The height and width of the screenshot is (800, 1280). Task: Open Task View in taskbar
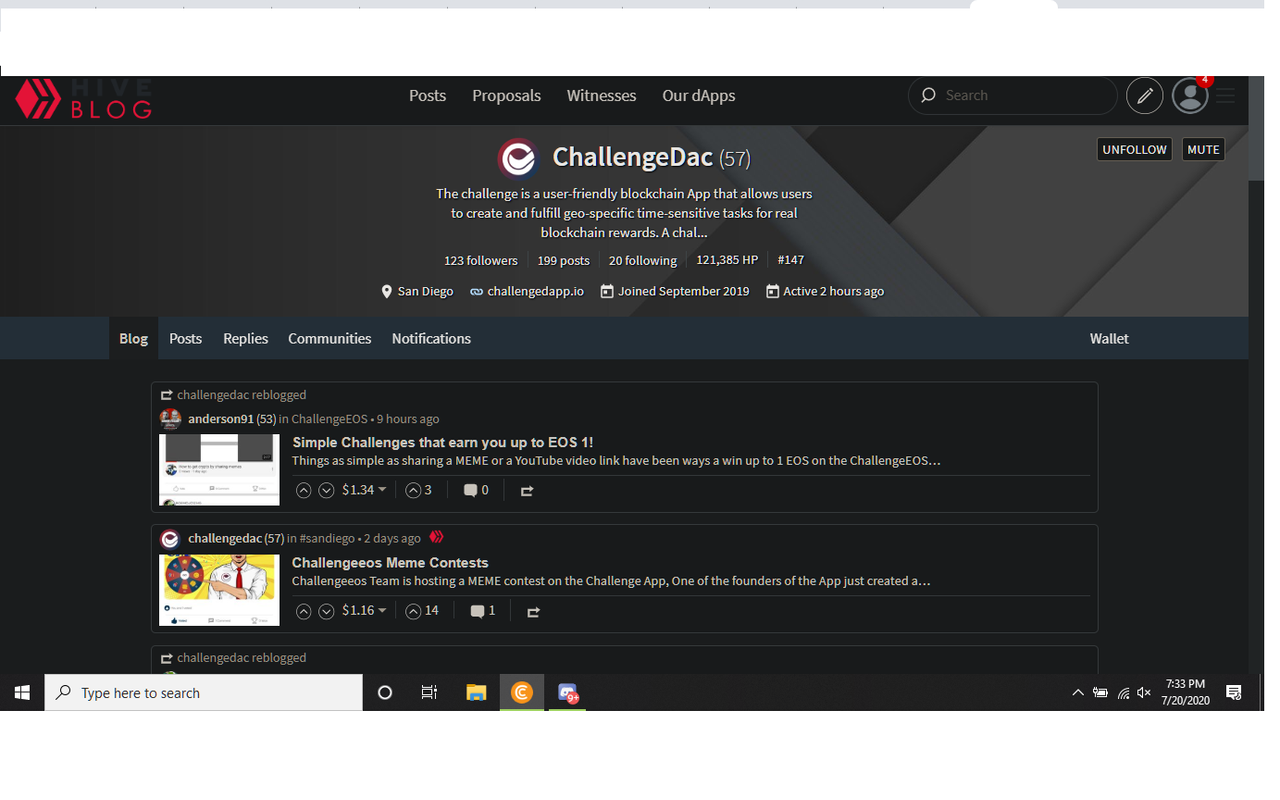[429, 692]
